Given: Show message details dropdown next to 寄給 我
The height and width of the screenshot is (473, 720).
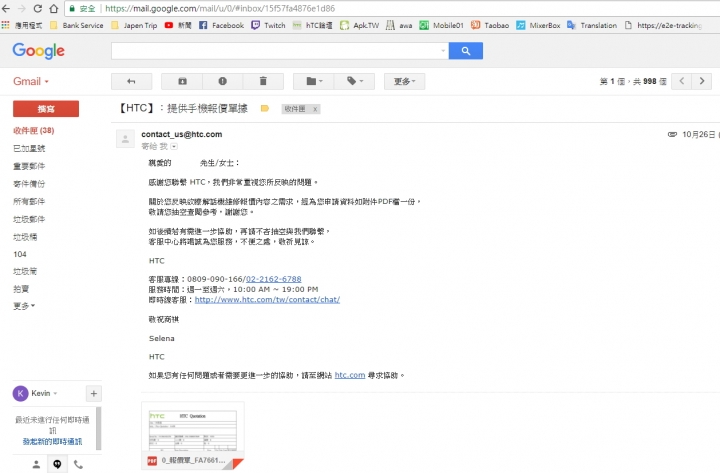Looking at the screenshot, I should pyautogui.click(x=174, y=147).
